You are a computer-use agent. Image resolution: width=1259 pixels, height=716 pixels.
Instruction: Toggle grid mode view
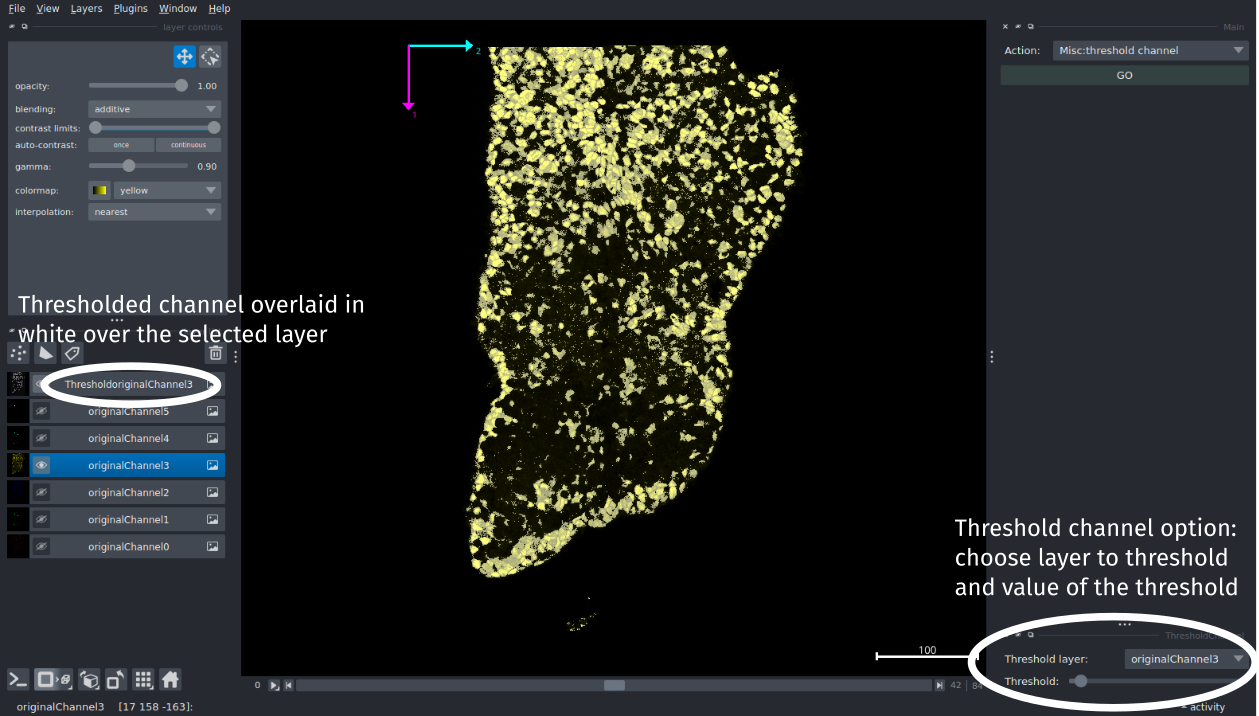click(143, 680)
